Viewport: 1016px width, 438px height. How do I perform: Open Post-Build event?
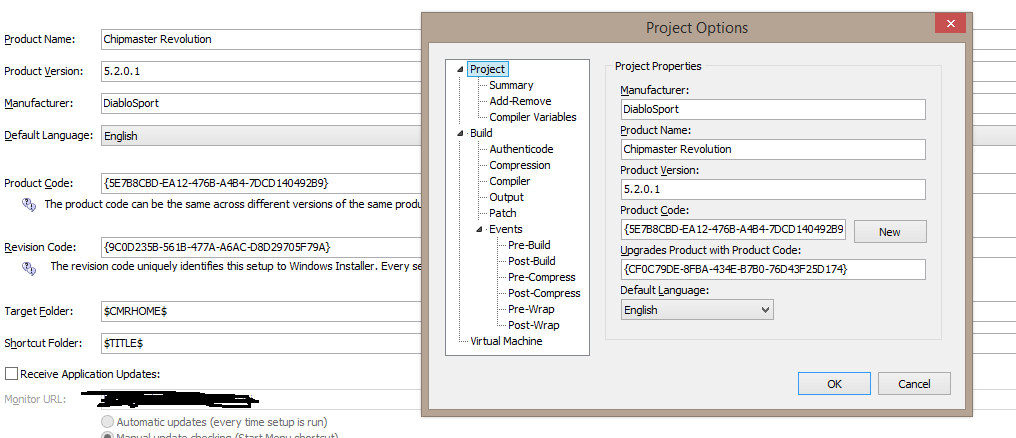click(x=531, y=261)
